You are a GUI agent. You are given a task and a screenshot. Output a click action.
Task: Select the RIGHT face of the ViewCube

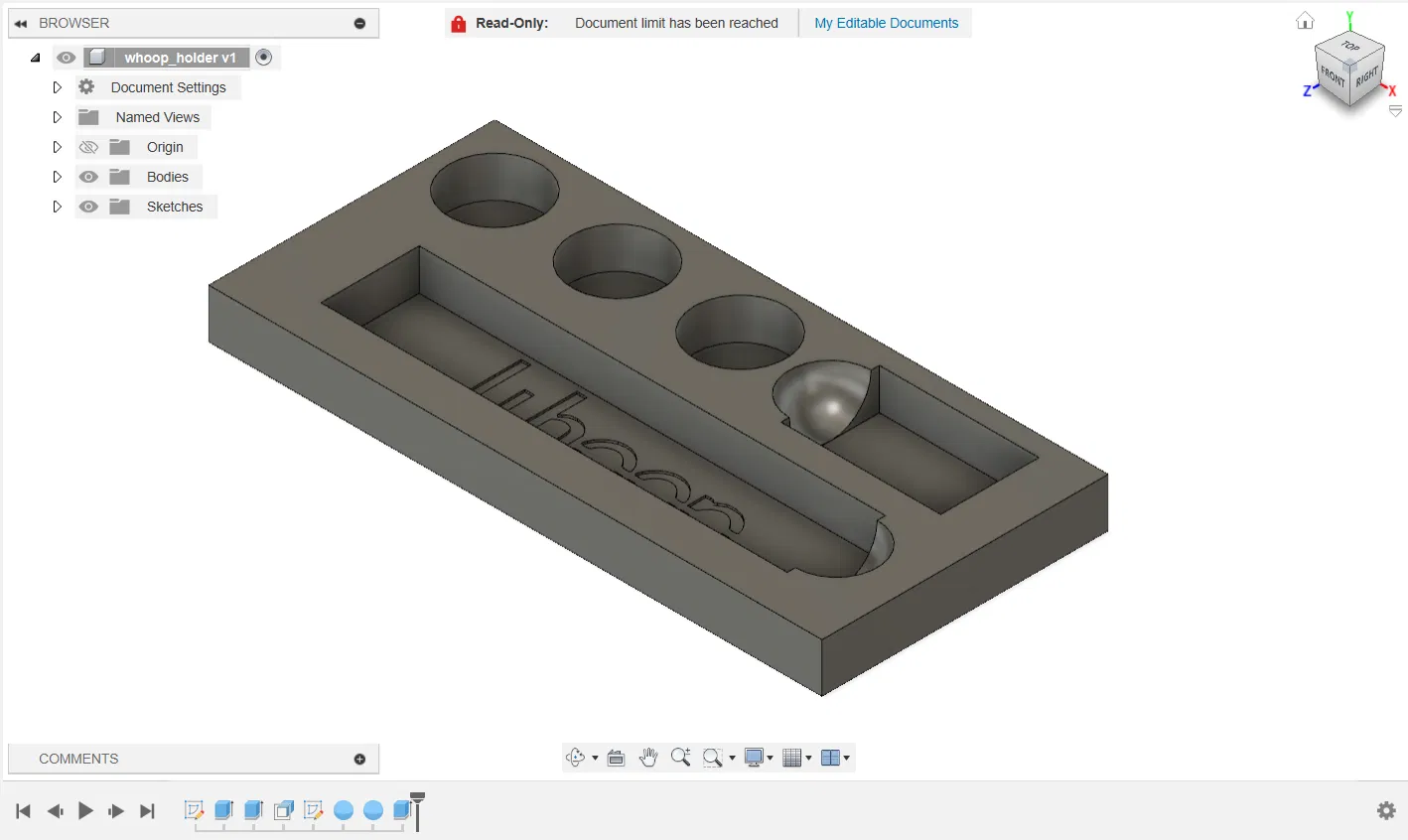[x=1366, y=76]
